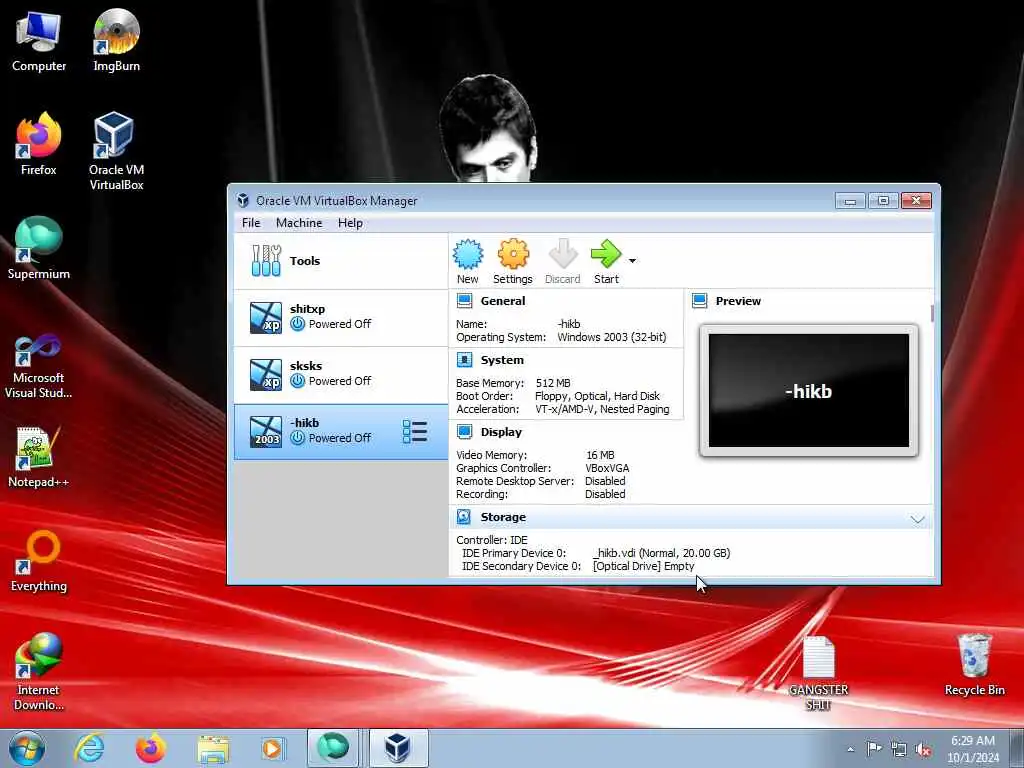Collapse the Storage section chevron
The width and height of the screenshot is (1024, 768).
[x=918, y=519]
